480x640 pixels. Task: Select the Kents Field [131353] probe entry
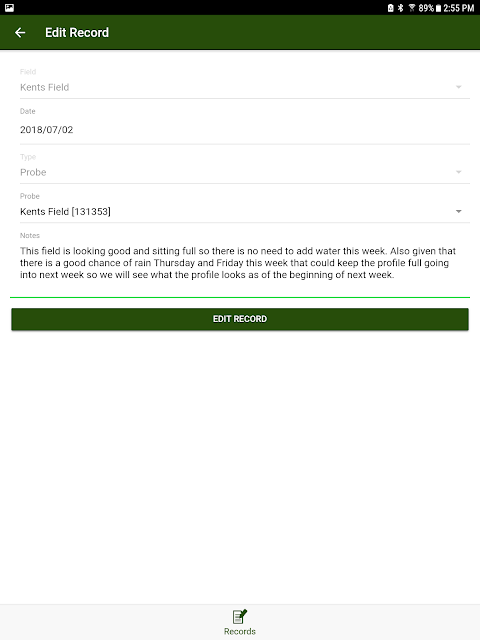coord(65,211)
